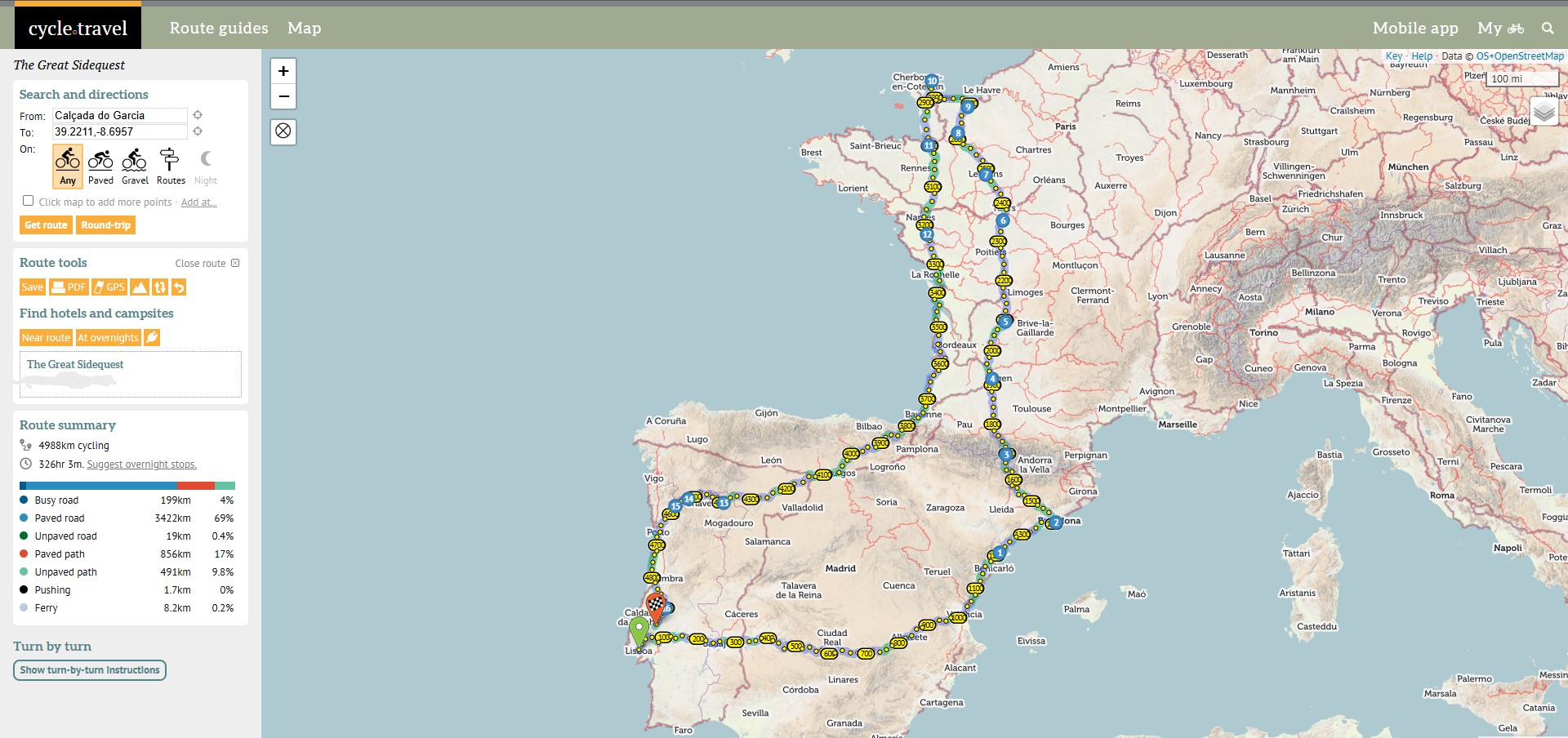Select the Any surface cycling mode

tap(68, 166)
